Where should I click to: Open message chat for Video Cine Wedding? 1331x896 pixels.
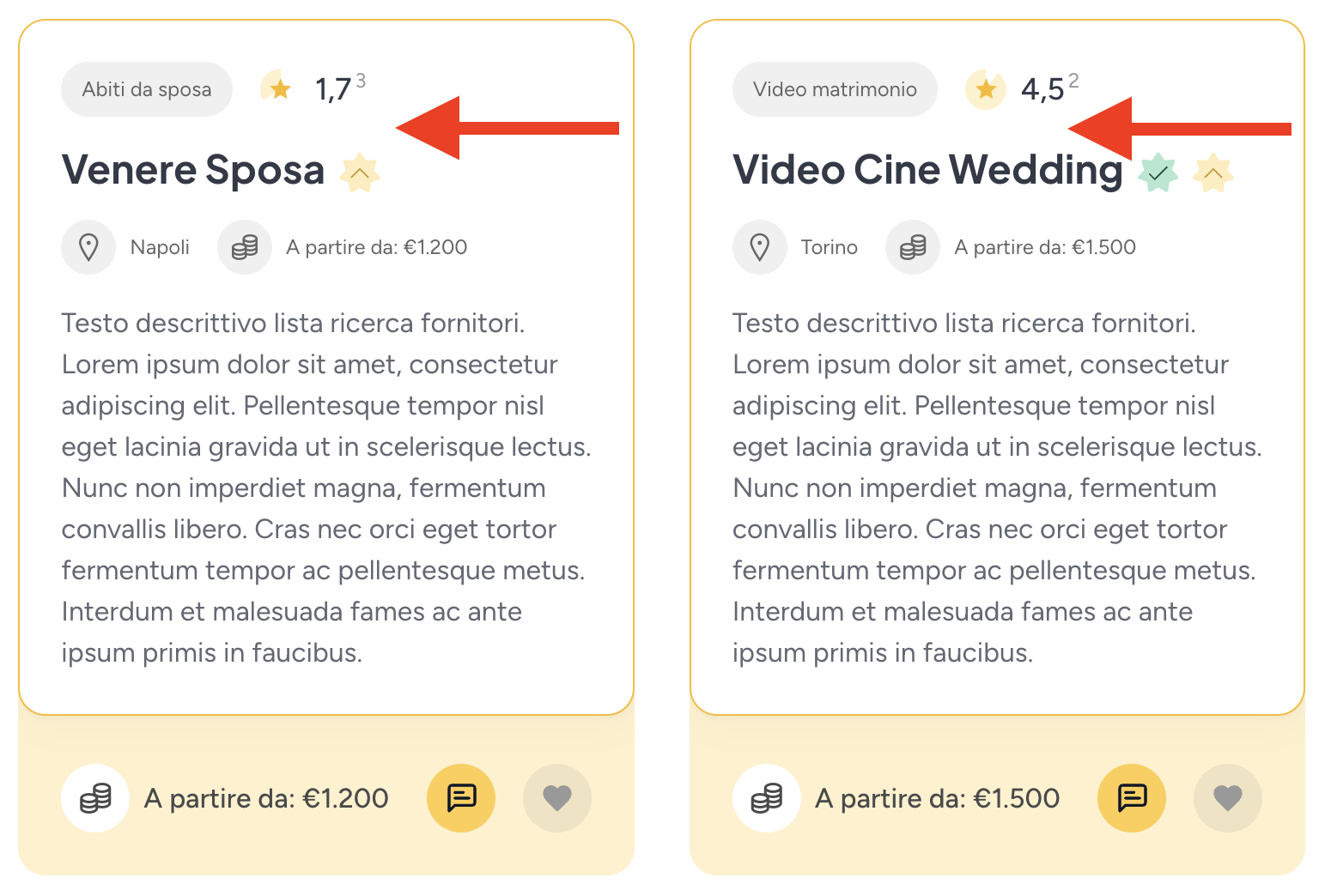1132,798
